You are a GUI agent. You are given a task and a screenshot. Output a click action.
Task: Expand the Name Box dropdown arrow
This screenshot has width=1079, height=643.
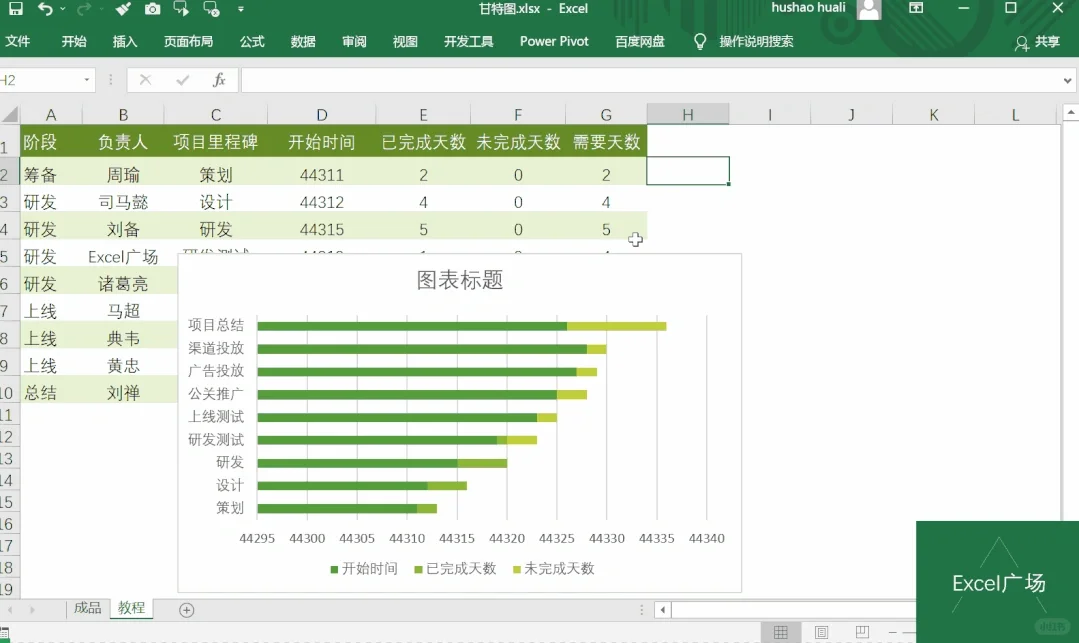click(x=87, y=80)
